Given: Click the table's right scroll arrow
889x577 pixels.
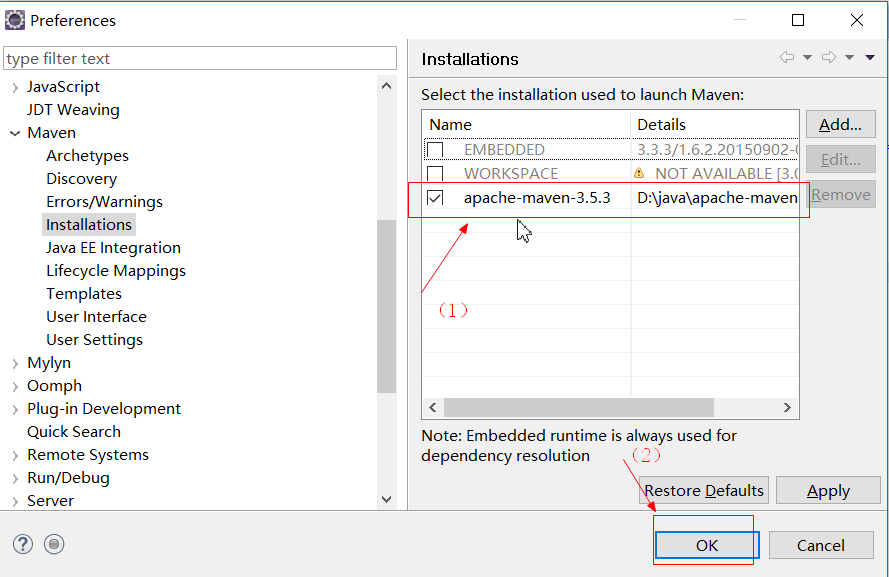Looking at the screenshot, I should tap(787, 408).
